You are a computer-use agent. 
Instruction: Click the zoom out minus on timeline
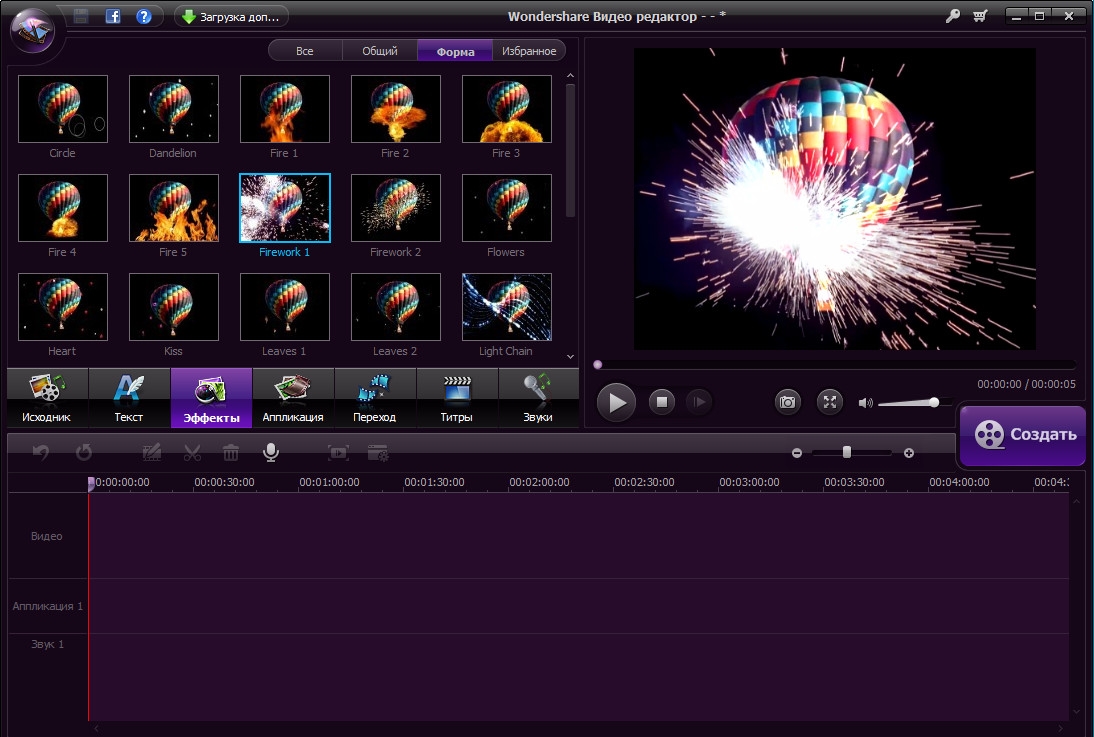pos(797,453)
